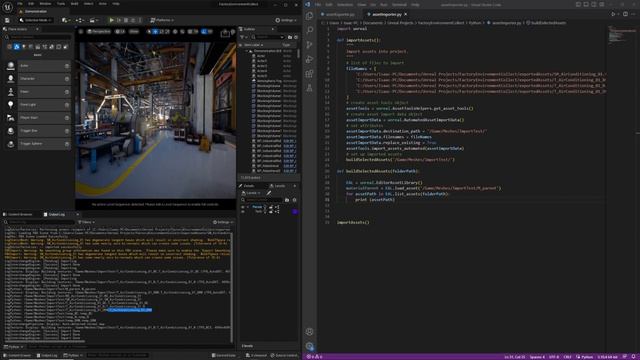Viewport: 640px width, 360px height.
Task: Switch to the Details tab
Action: 246,186
